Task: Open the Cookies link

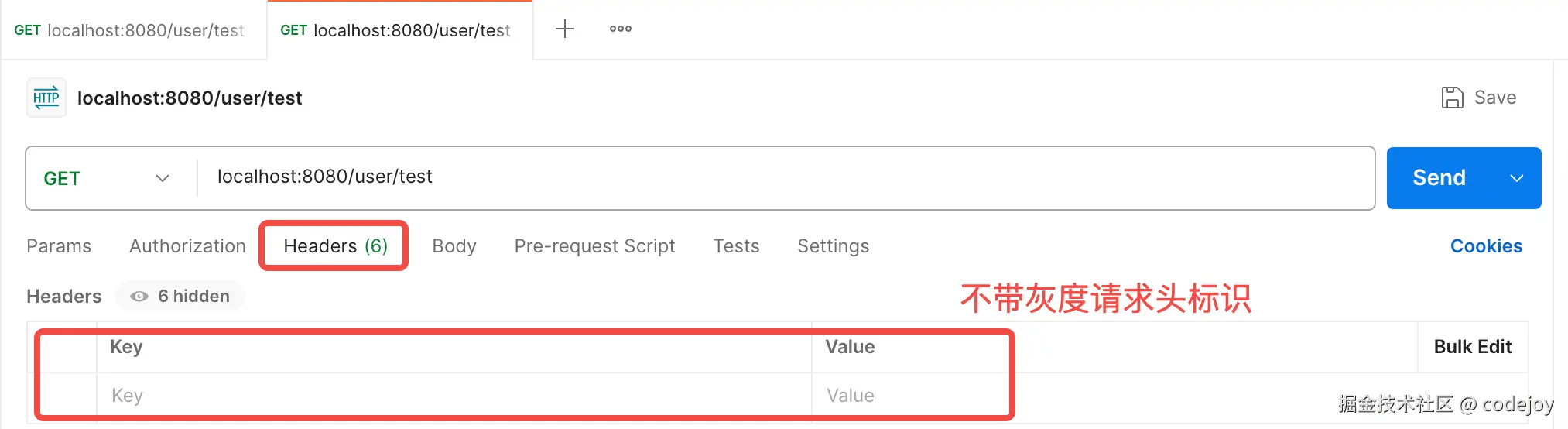Action: 1486,246
